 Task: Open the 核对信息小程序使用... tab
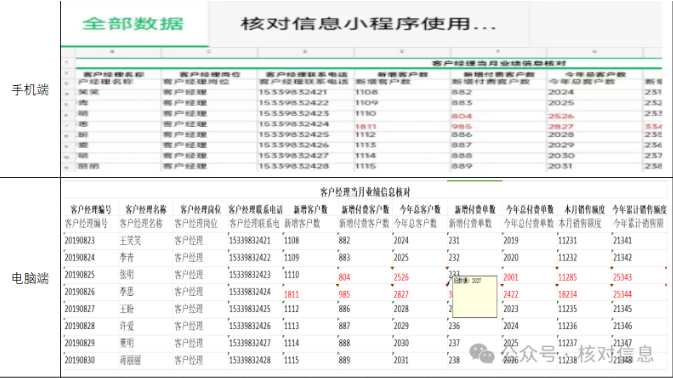(368, 24)
